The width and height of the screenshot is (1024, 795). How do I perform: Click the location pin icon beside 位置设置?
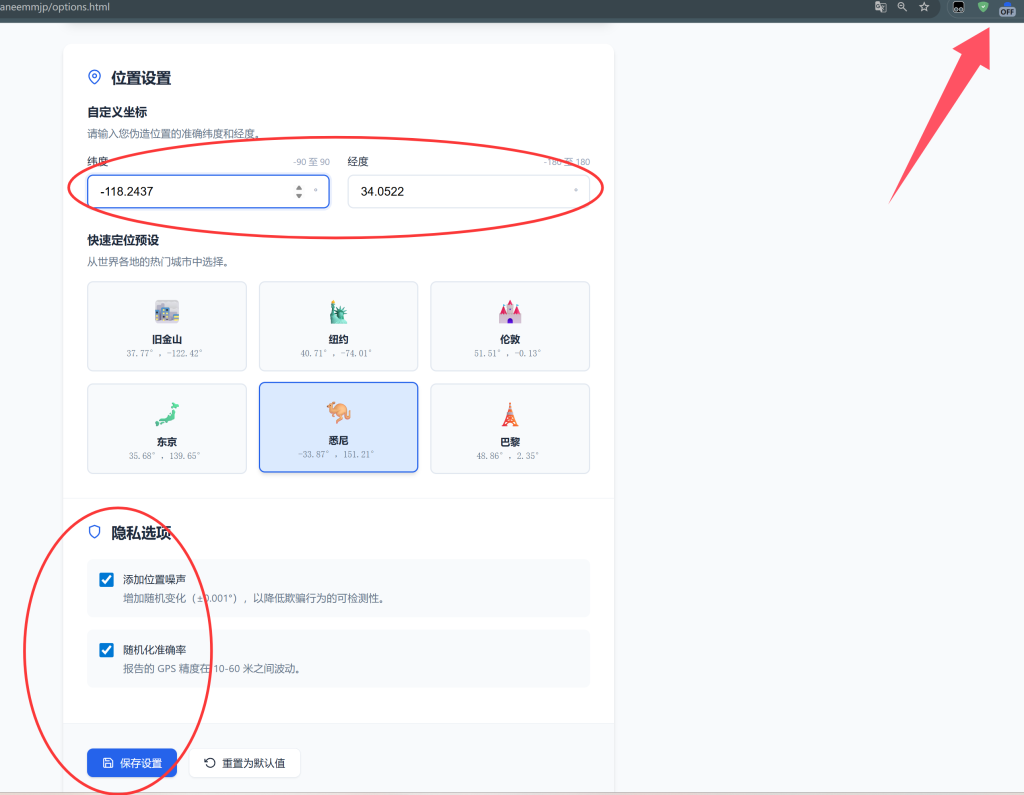point(94,77)
